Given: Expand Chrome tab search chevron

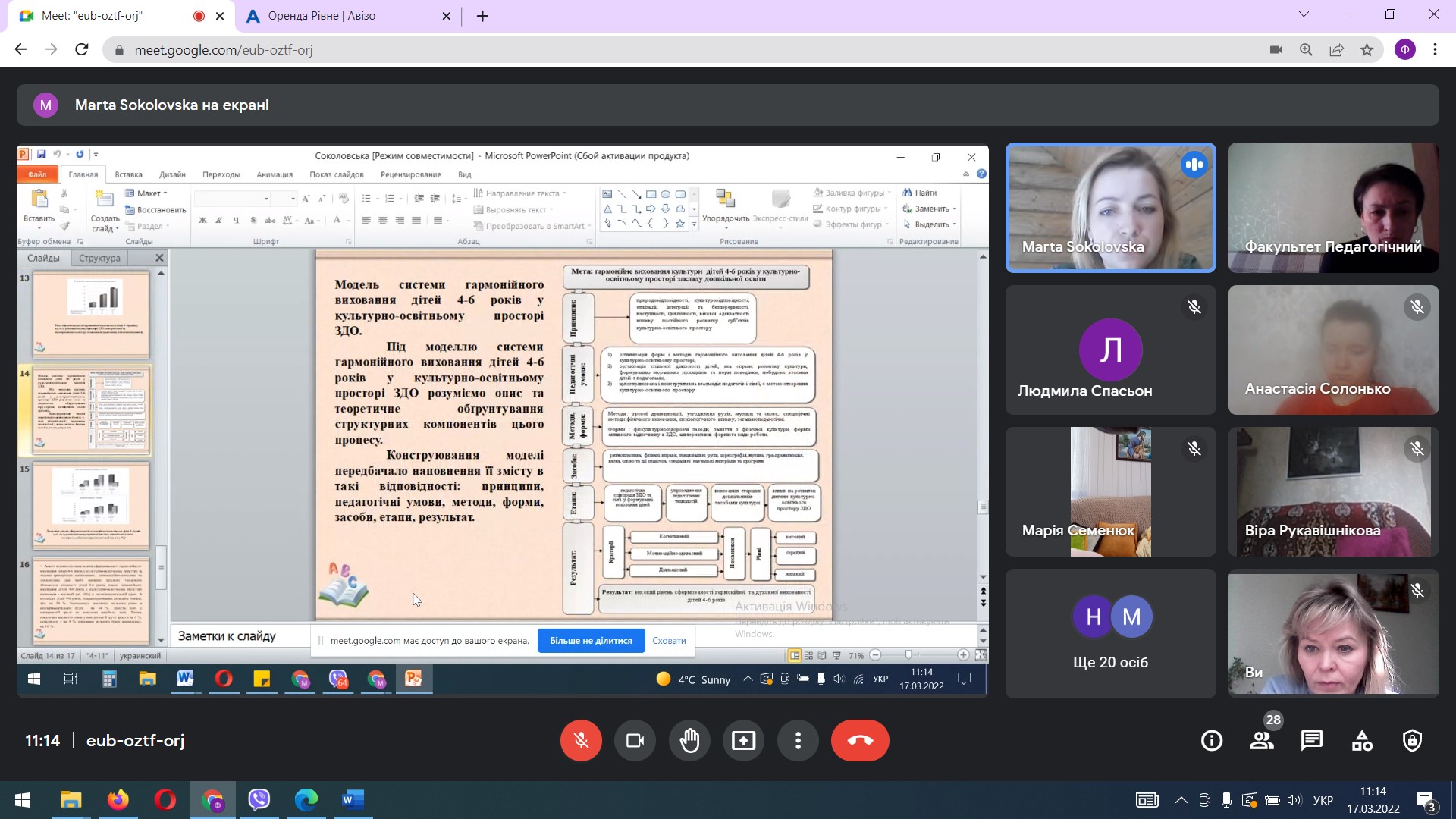Looking at the screenshot, I should (x=1304, y=14).
